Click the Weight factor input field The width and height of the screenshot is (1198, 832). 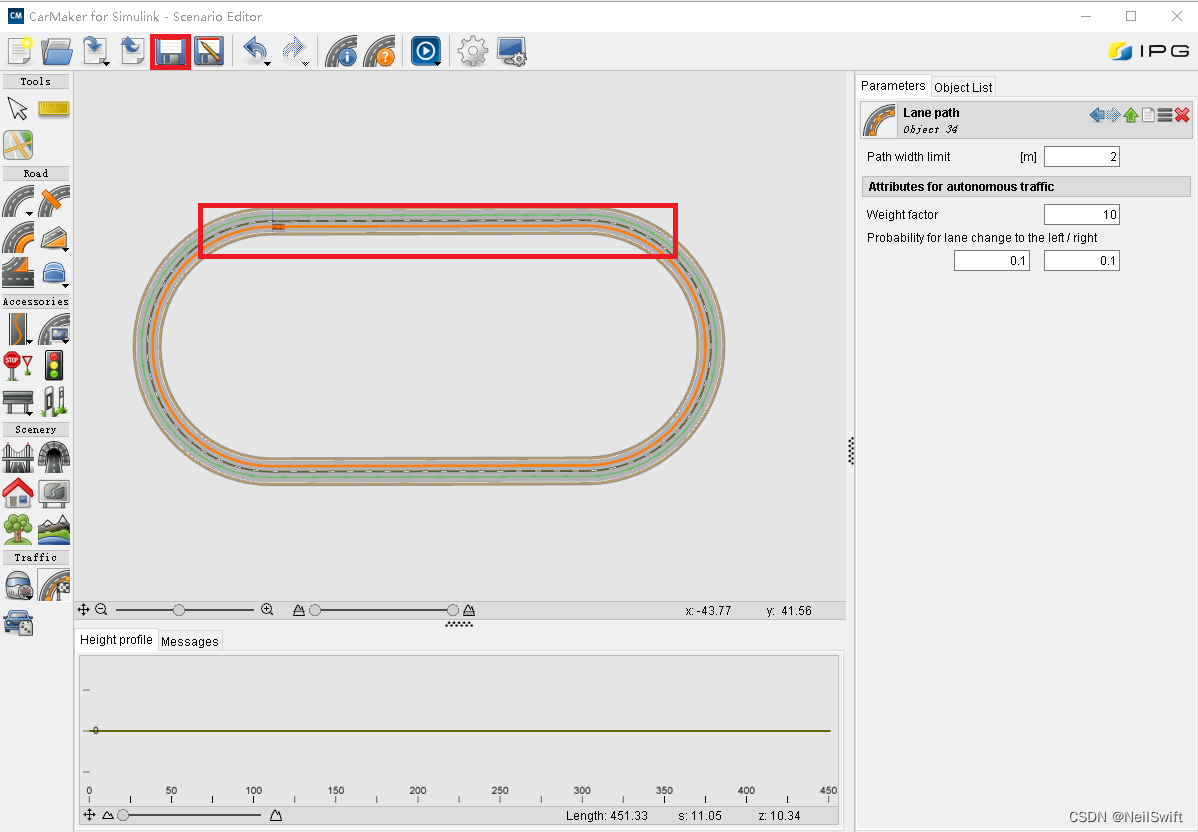click(x=1081, y=215)
